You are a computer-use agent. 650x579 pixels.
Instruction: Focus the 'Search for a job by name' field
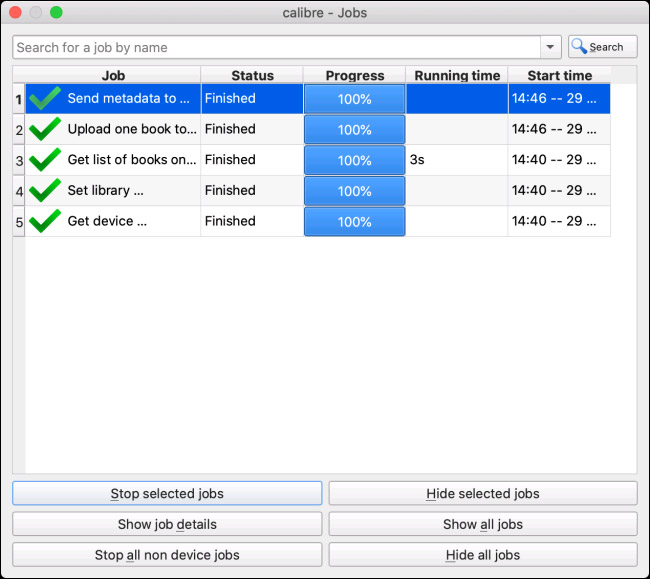[x=276, y=47]
